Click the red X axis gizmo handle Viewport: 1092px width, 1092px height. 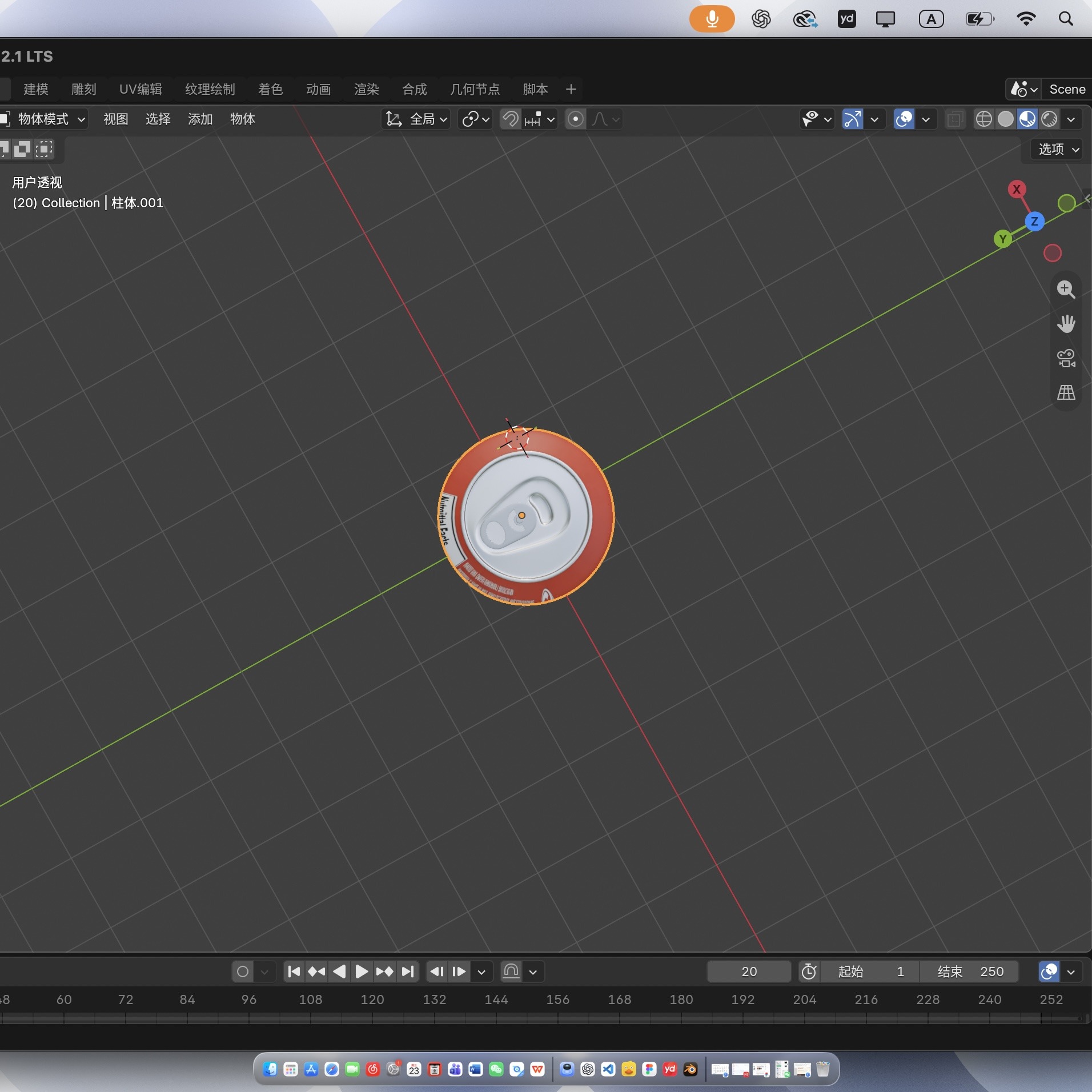click(1016, 190)
